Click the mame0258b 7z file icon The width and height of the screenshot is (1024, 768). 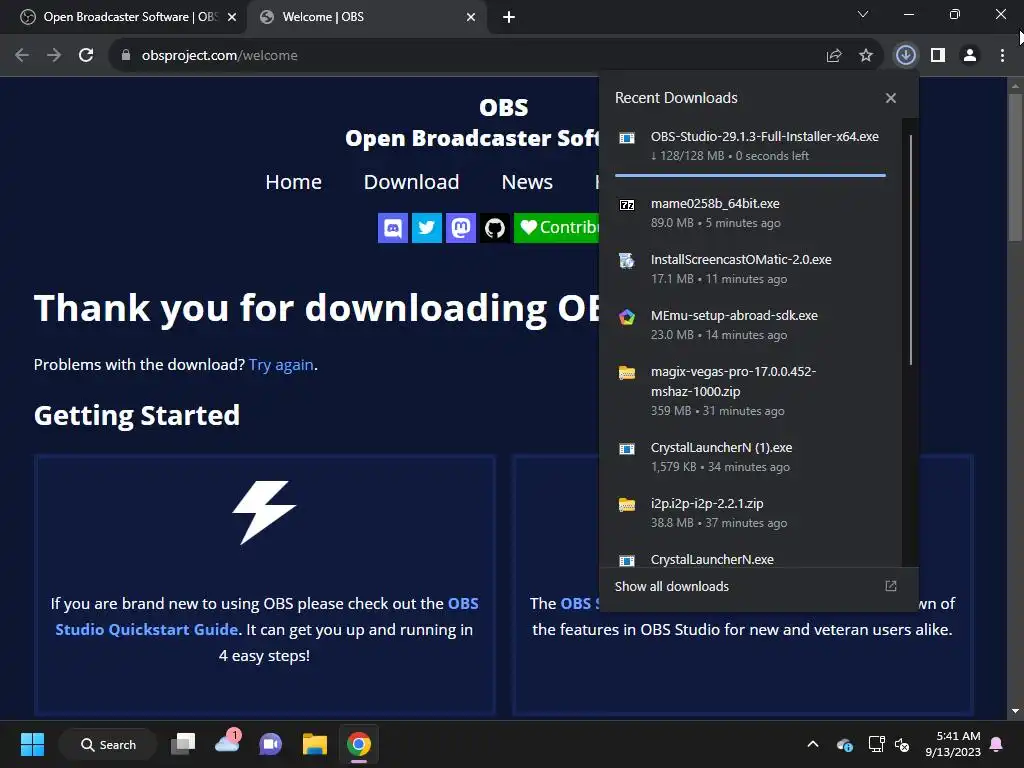click(627, 205)
